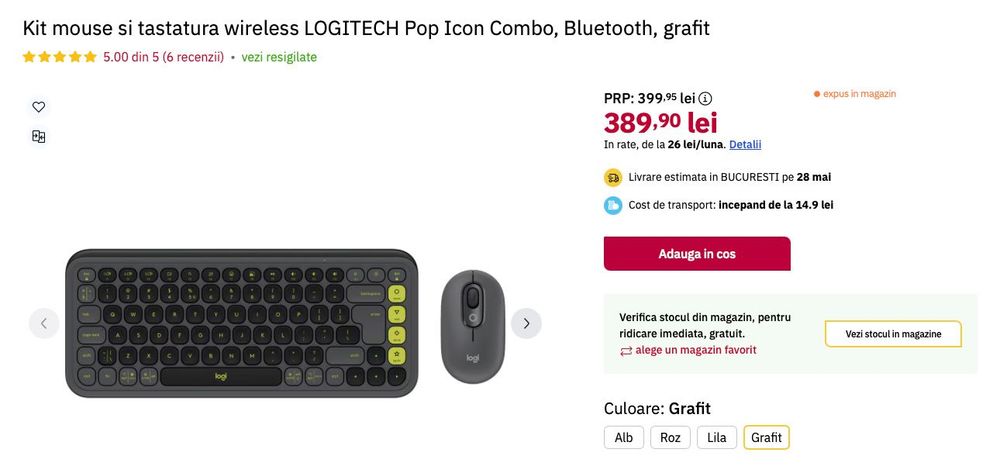The image size is (1000, 467).
Task: Click the Vezi stocul in magazine button
Action: coord(893,334)
